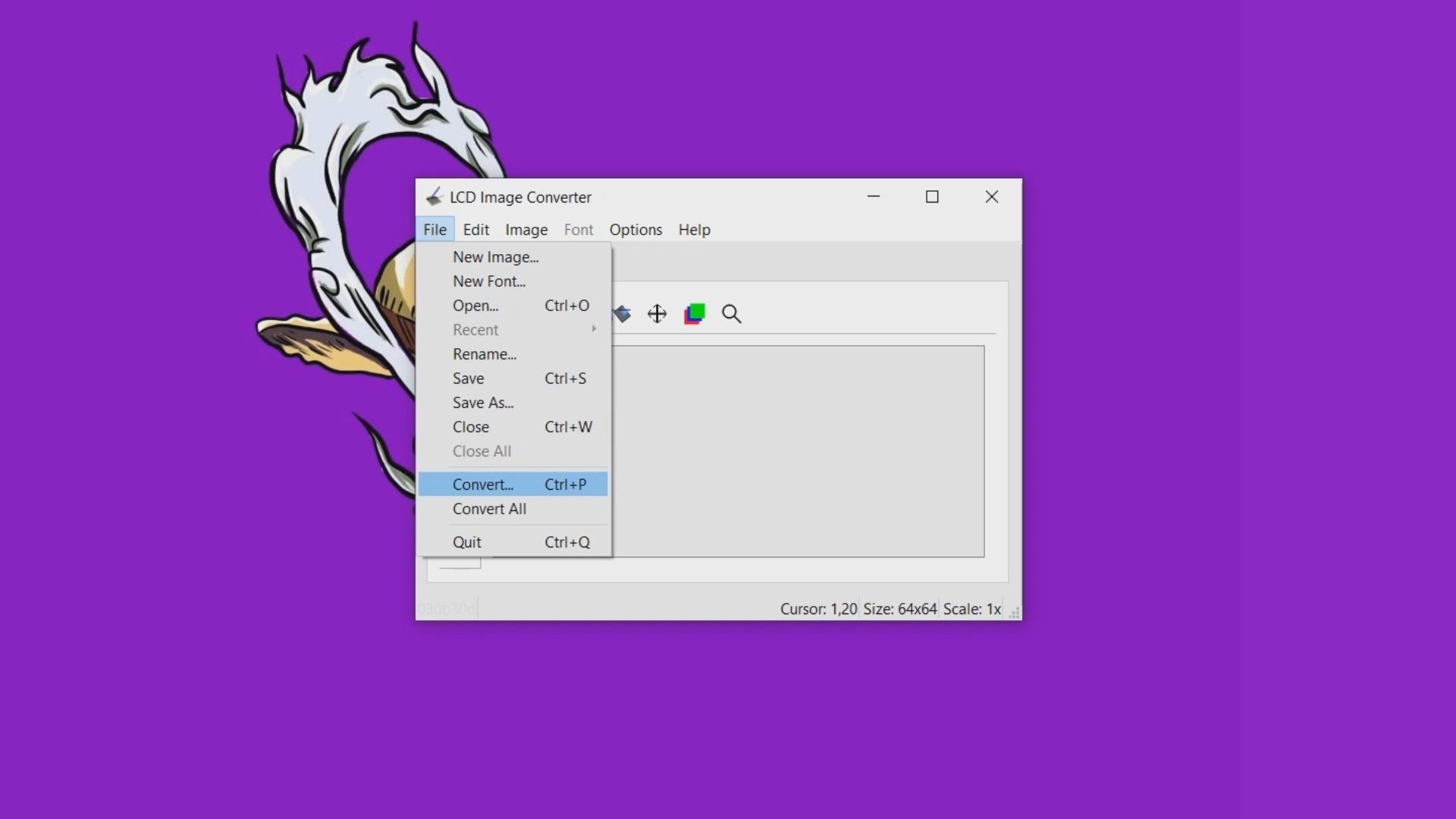
Task: Click the LCD Image Converter title icon
Action: [x=434, y=197]
